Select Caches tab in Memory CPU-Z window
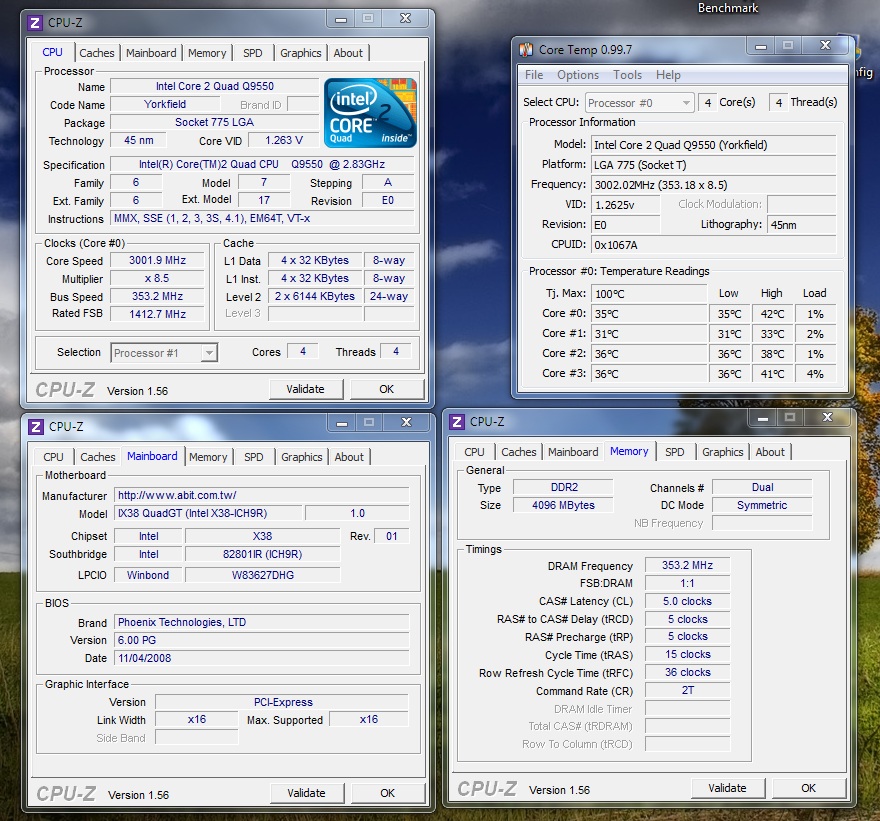This screenshot has width=880, height=821. tap(519, 452)
